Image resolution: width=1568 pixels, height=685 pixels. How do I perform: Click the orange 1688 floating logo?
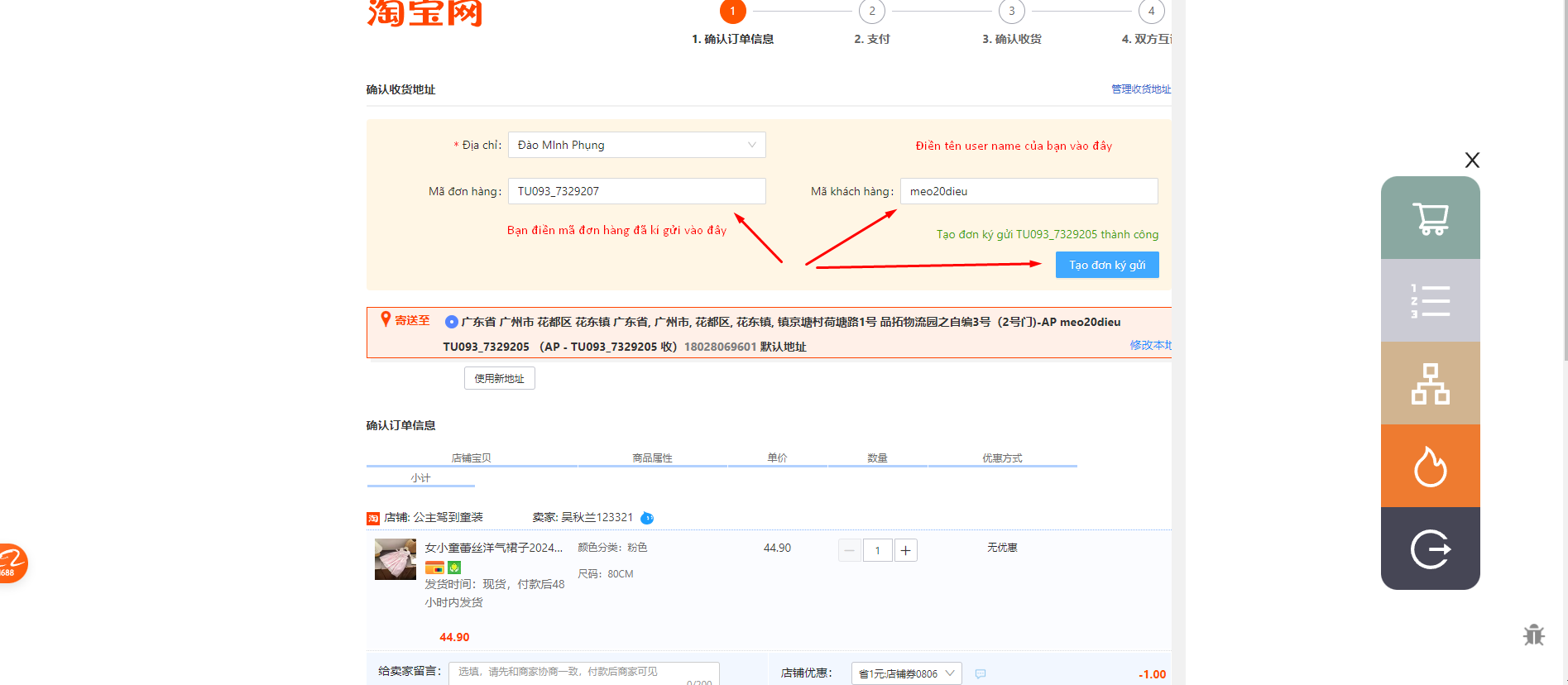[x=12, y=563]
